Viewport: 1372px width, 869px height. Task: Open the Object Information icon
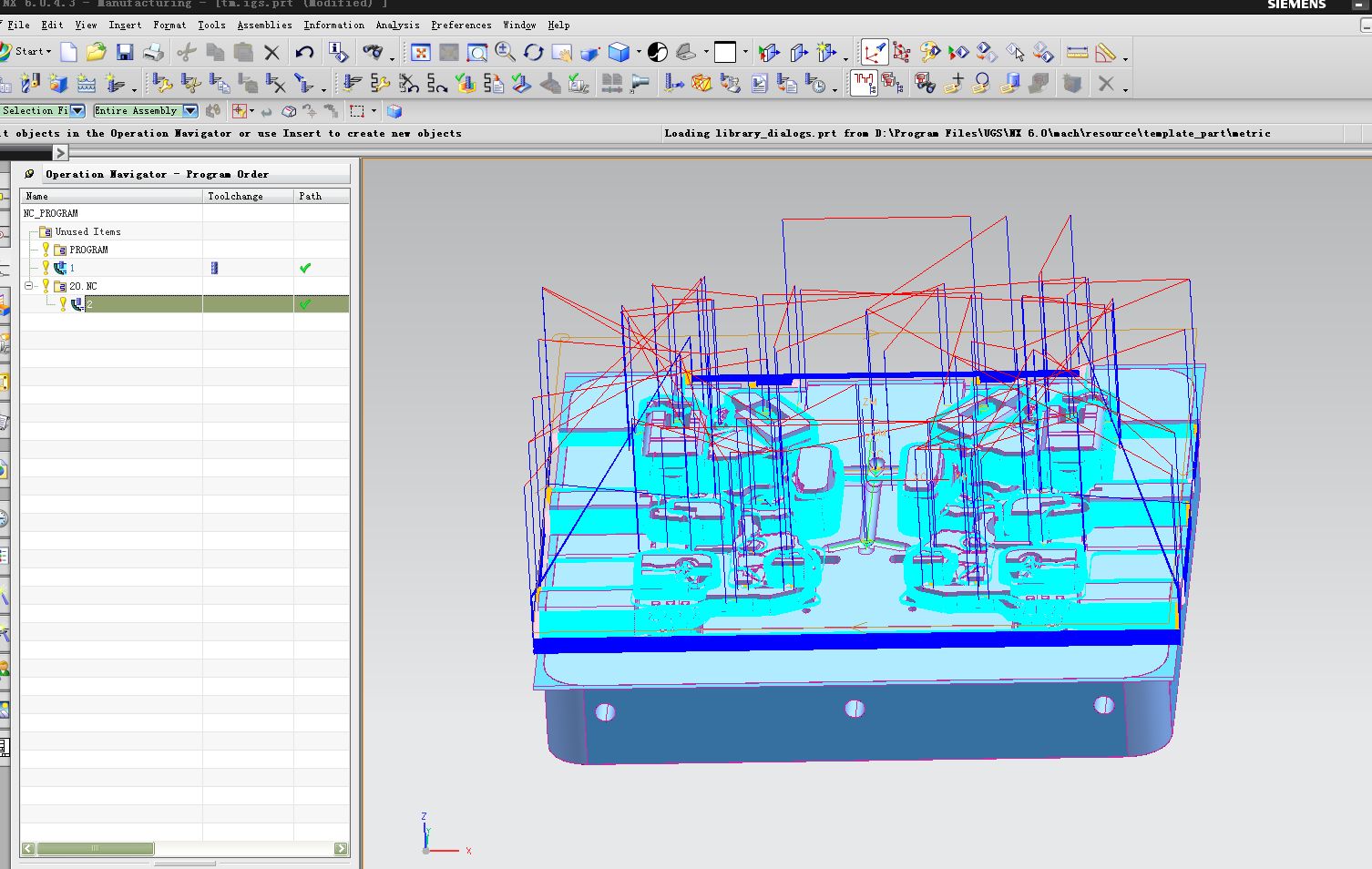339,52
